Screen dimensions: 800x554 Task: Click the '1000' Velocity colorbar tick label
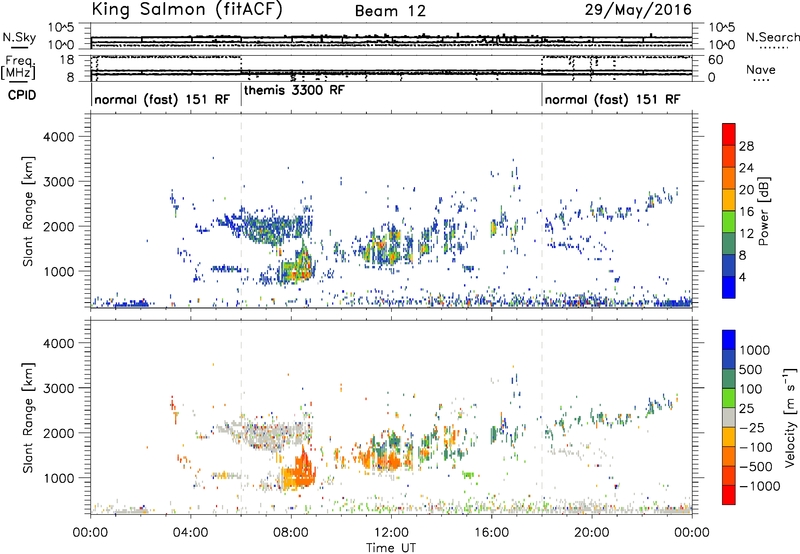755,350
